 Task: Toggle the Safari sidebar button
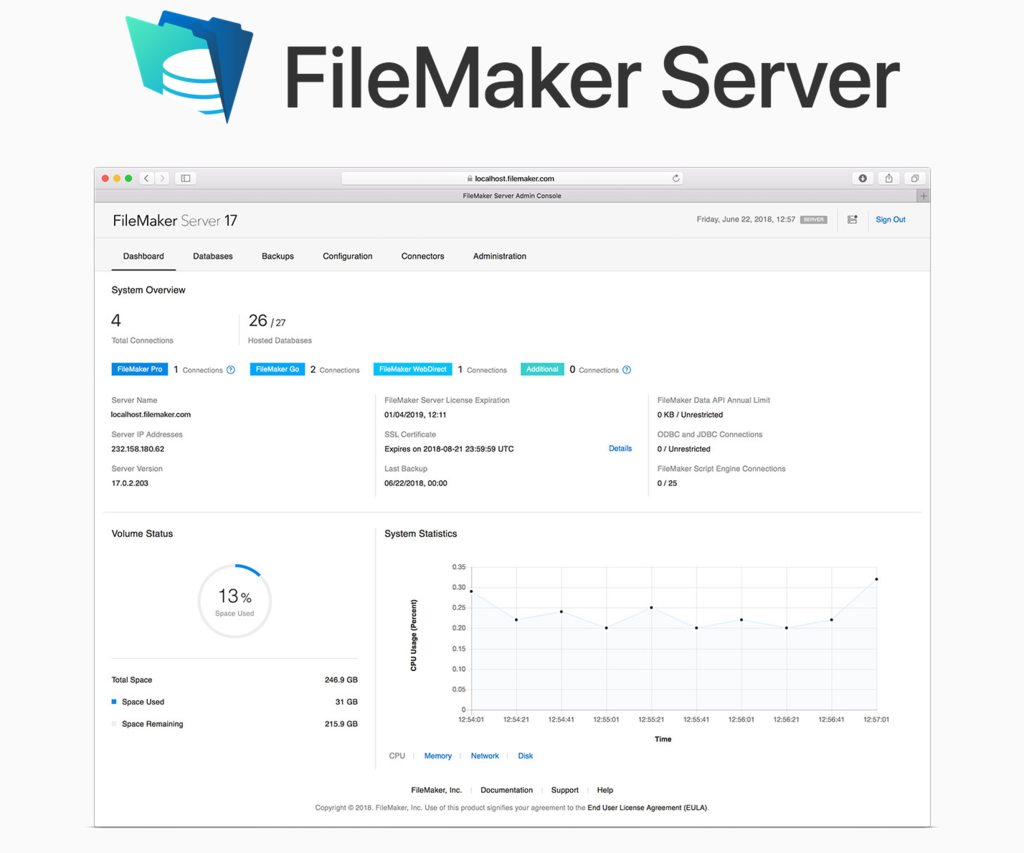(186, 178)
